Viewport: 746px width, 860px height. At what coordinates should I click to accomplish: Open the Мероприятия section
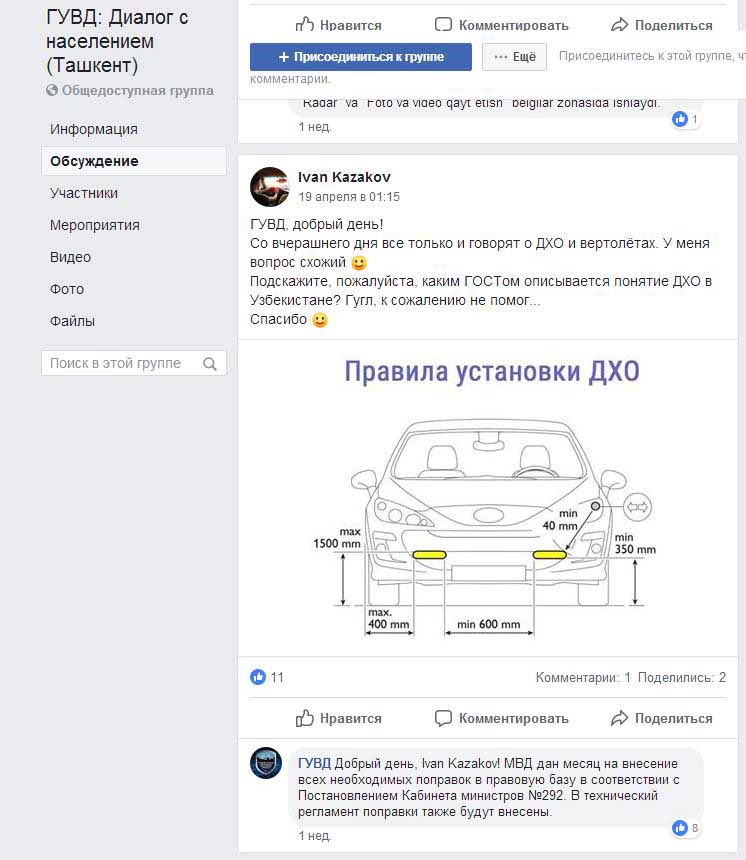95,225
